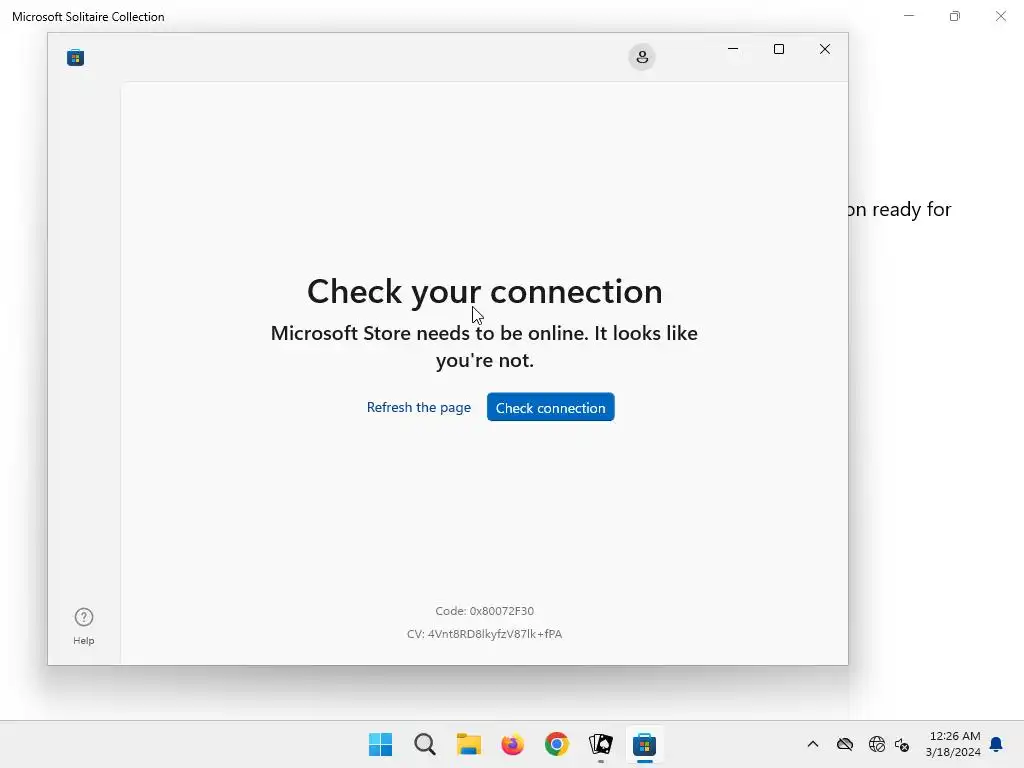Open the account profile icon in Store

tap(642, 57)
